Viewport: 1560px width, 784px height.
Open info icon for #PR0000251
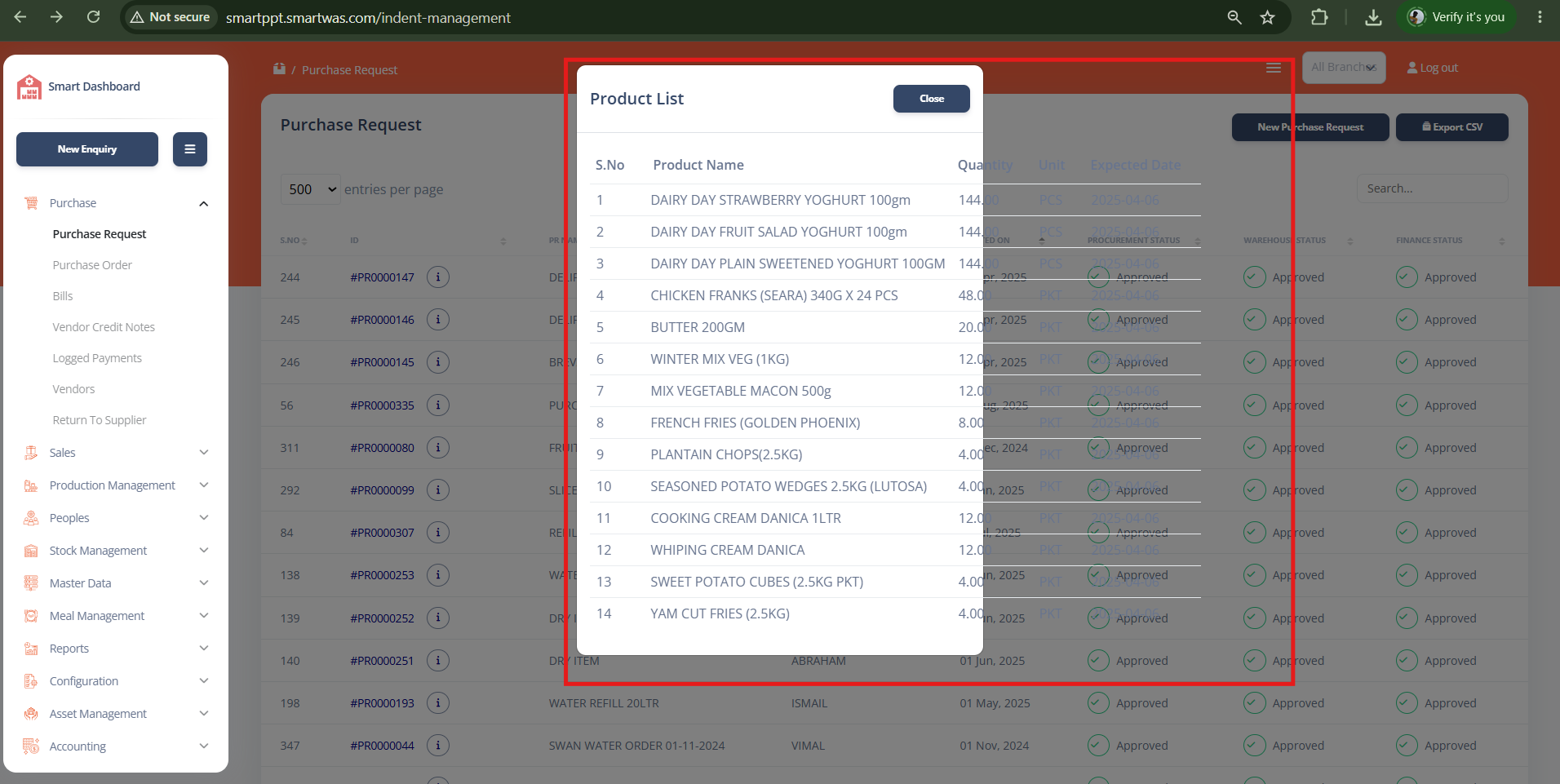pos(438,661)
